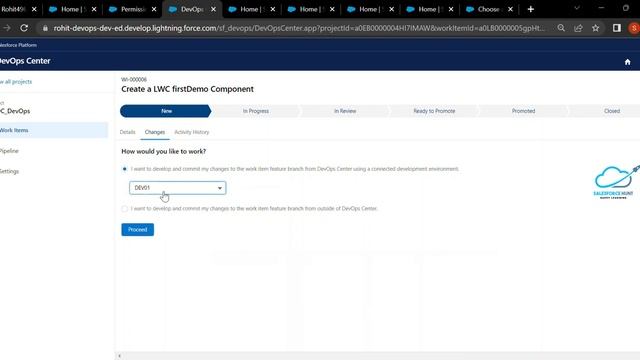Bookmark page with star icon
The width and height of the screenshot is (640, 360).
click(596, 28)
